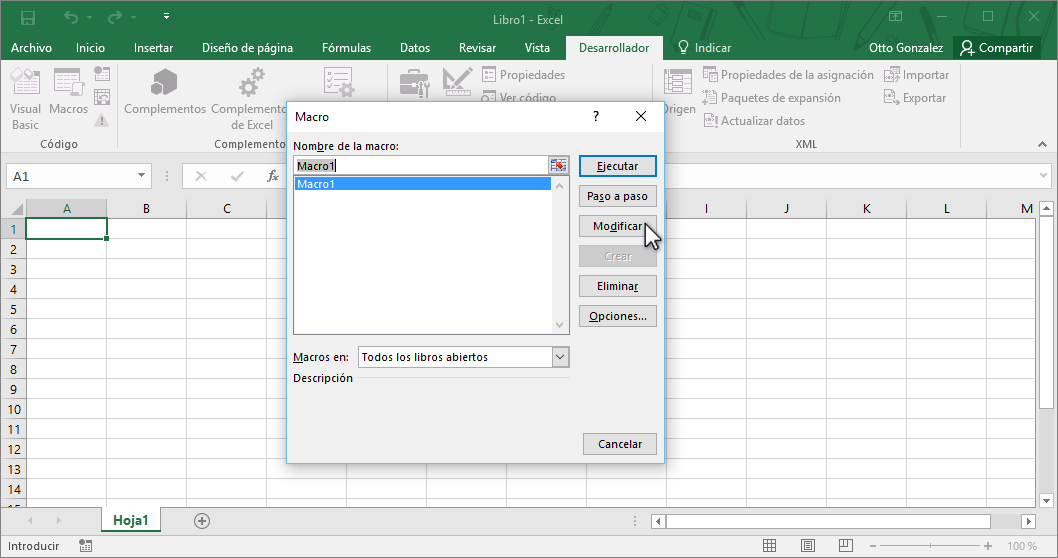
Task: Click the Record Macro icon
Action: (102, 74)
